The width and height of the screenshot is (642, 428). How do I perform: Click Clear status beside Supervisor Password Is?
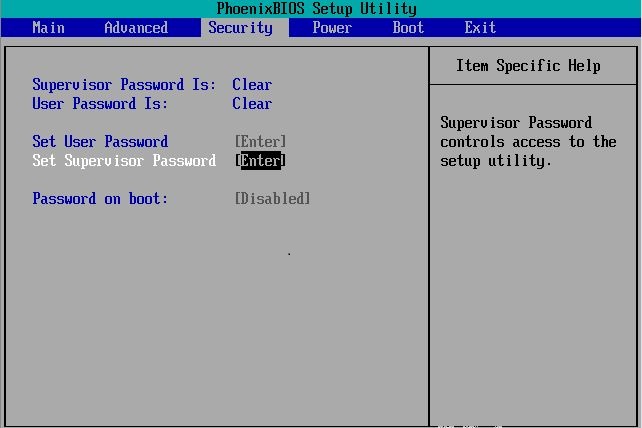(252, 85)
